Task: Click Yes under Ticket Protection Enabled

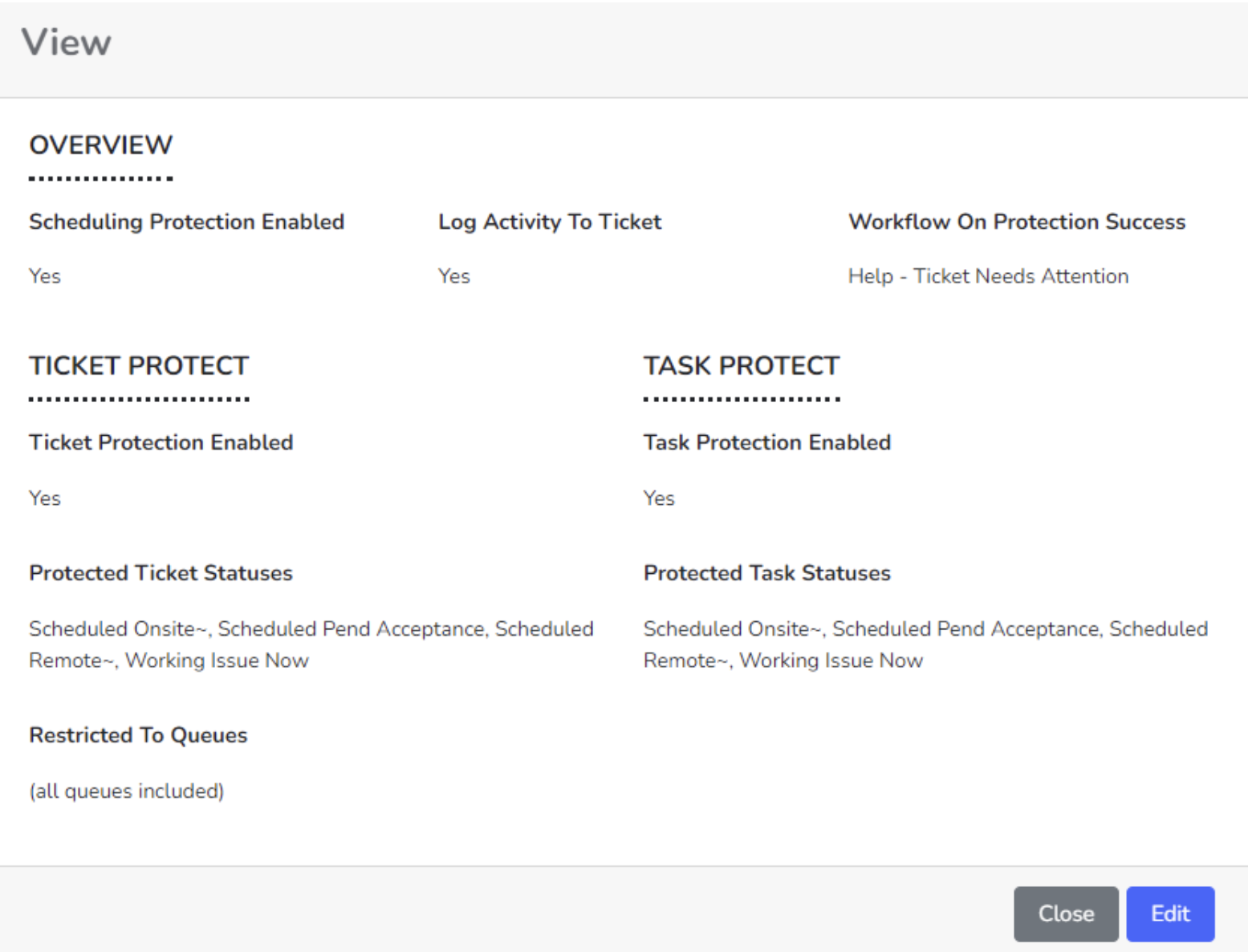Action: point(45,498)
